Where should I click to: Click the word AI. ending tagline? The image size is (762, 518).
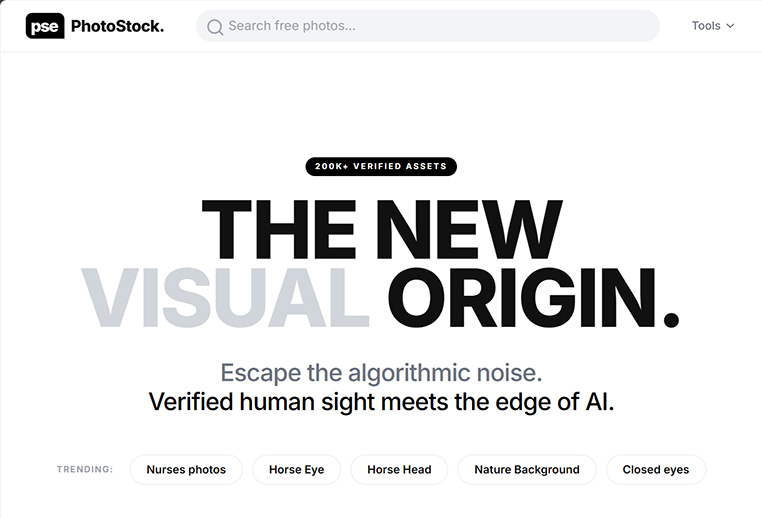[600, 402]
